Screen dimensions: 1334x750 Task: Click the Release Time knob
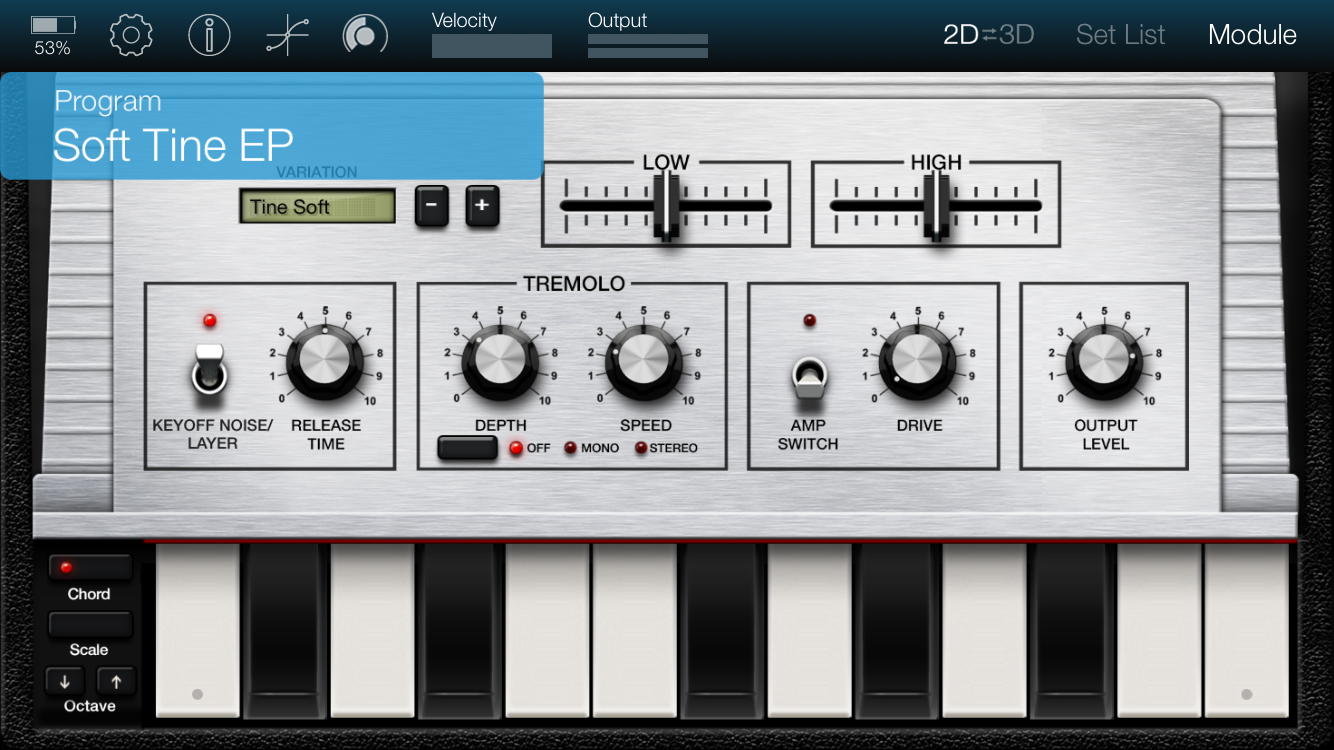click(x=325, y=362)
